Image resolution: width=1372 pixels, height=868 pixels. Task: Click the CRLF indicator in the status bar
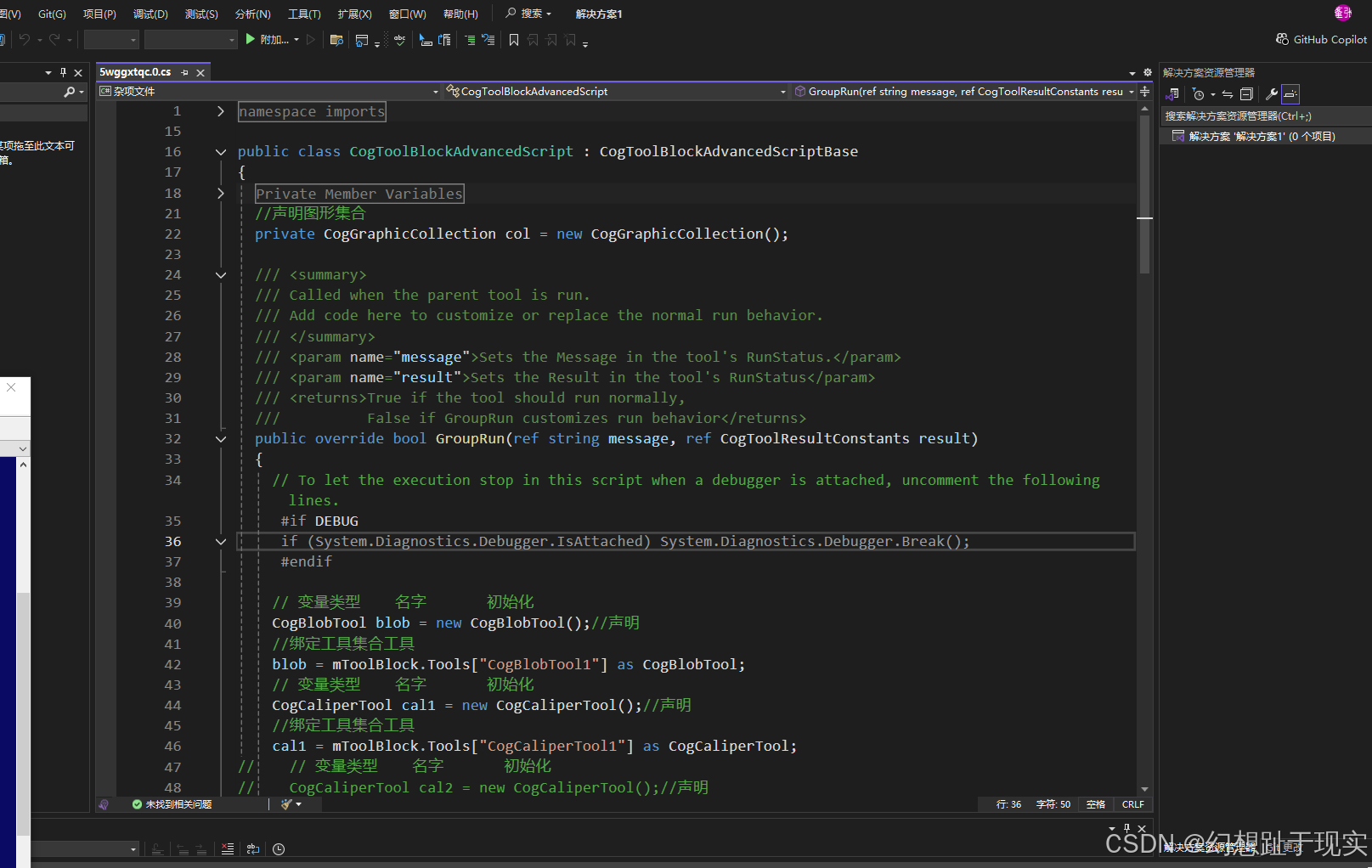coord(1133,804)
